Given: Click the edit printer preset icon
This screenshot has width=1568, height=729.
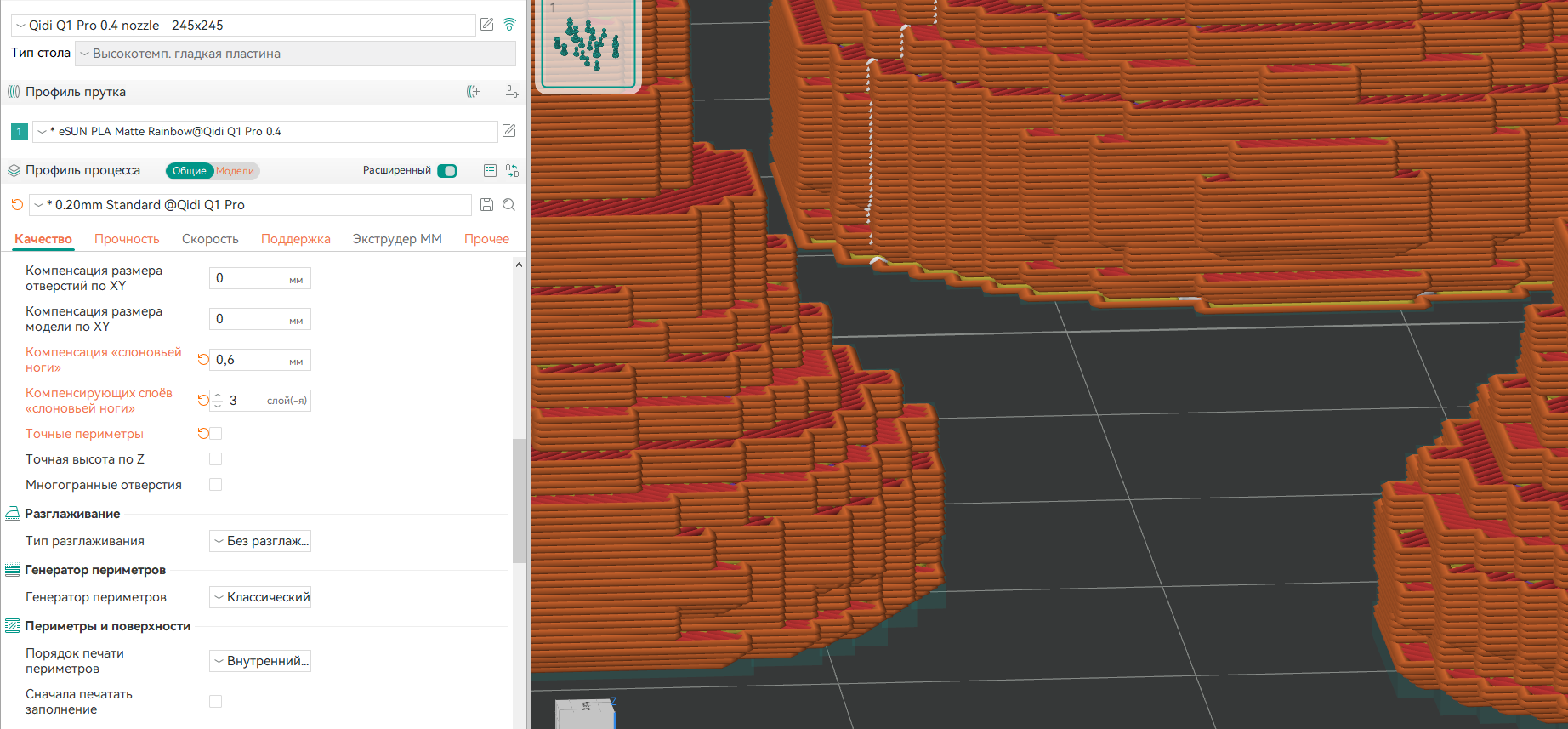Looking at the screenshot, I should click(x=486, y=25).
